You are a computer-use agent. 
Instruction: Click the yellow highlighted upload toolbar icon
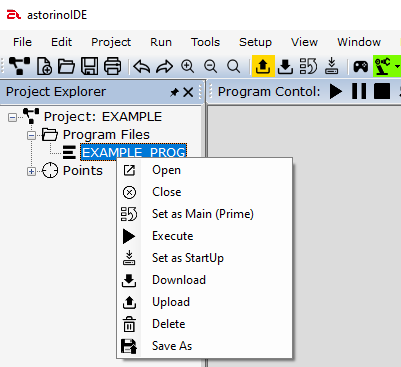pos(263,66)
